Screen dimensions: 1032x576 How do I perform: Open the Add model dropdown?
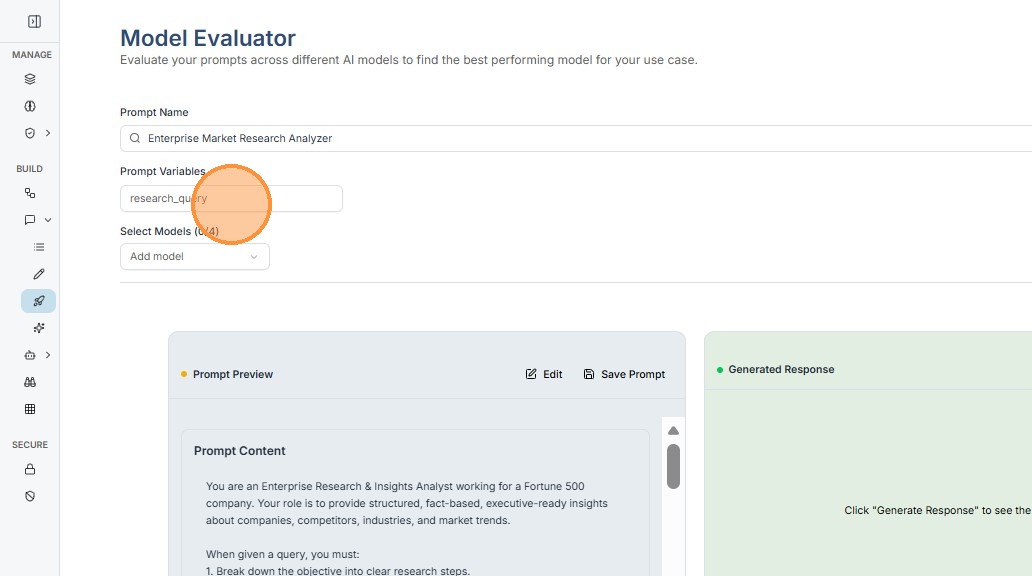point(195,257)
